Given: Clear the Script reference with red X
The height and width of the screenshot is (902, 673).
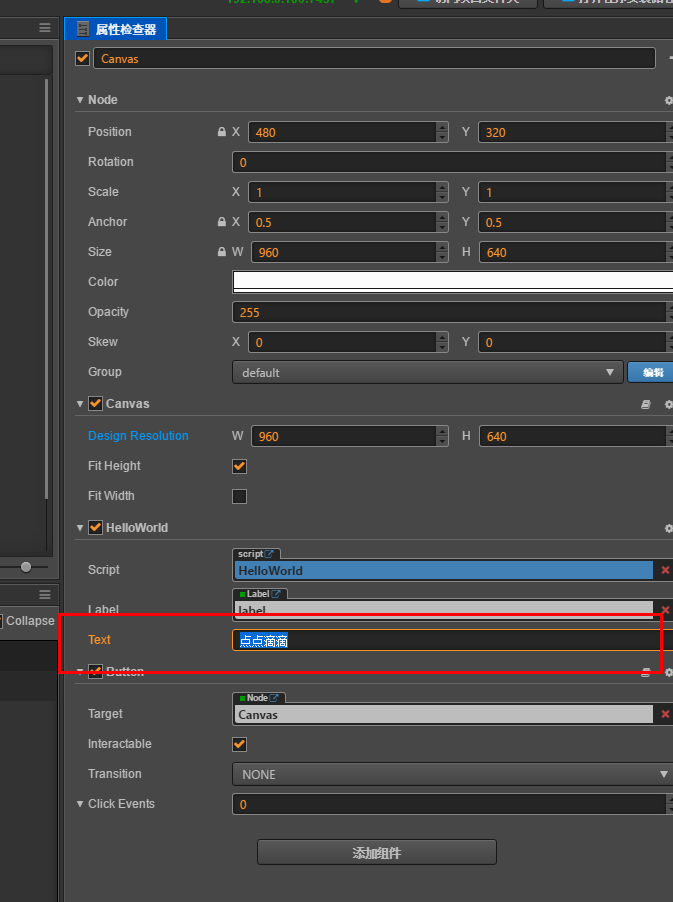Looking at the screenshot, I should (665, 570).
